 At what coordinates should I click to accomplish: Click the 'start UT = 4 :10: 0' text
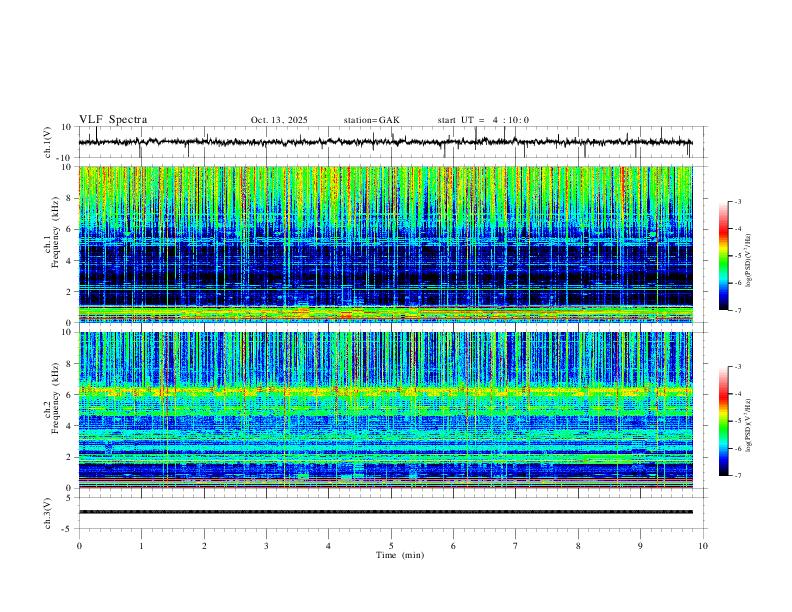(483, 120)
